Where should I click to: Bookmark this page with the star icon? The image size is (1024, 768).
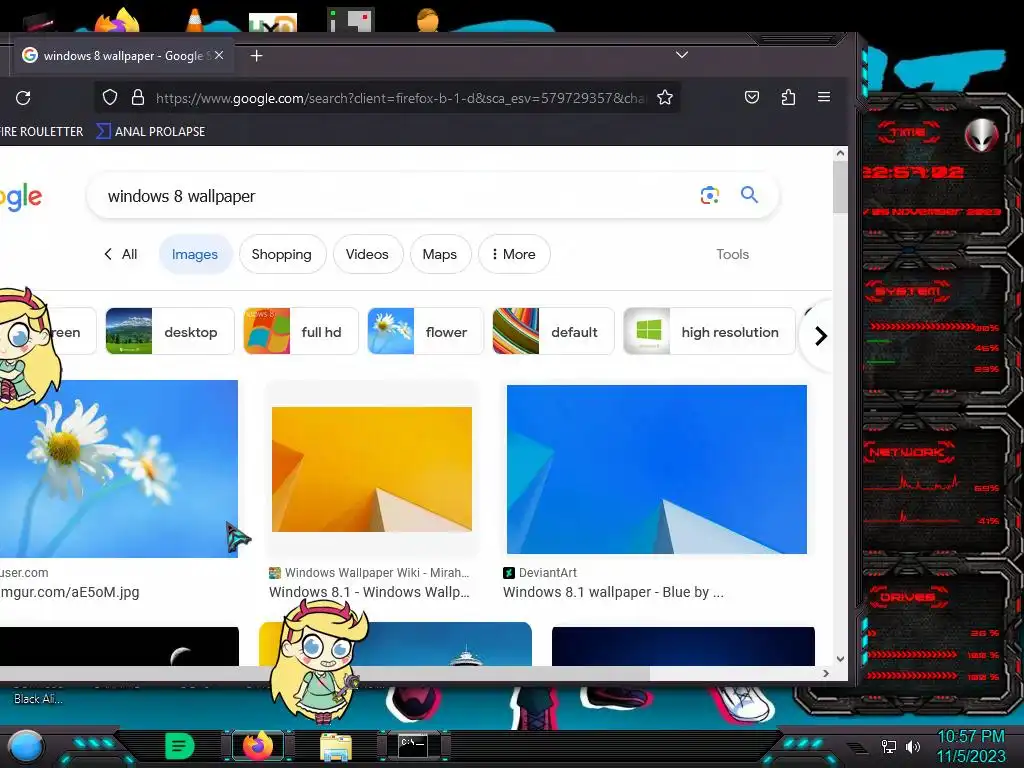pyautogui.click(x=665, y=97)
